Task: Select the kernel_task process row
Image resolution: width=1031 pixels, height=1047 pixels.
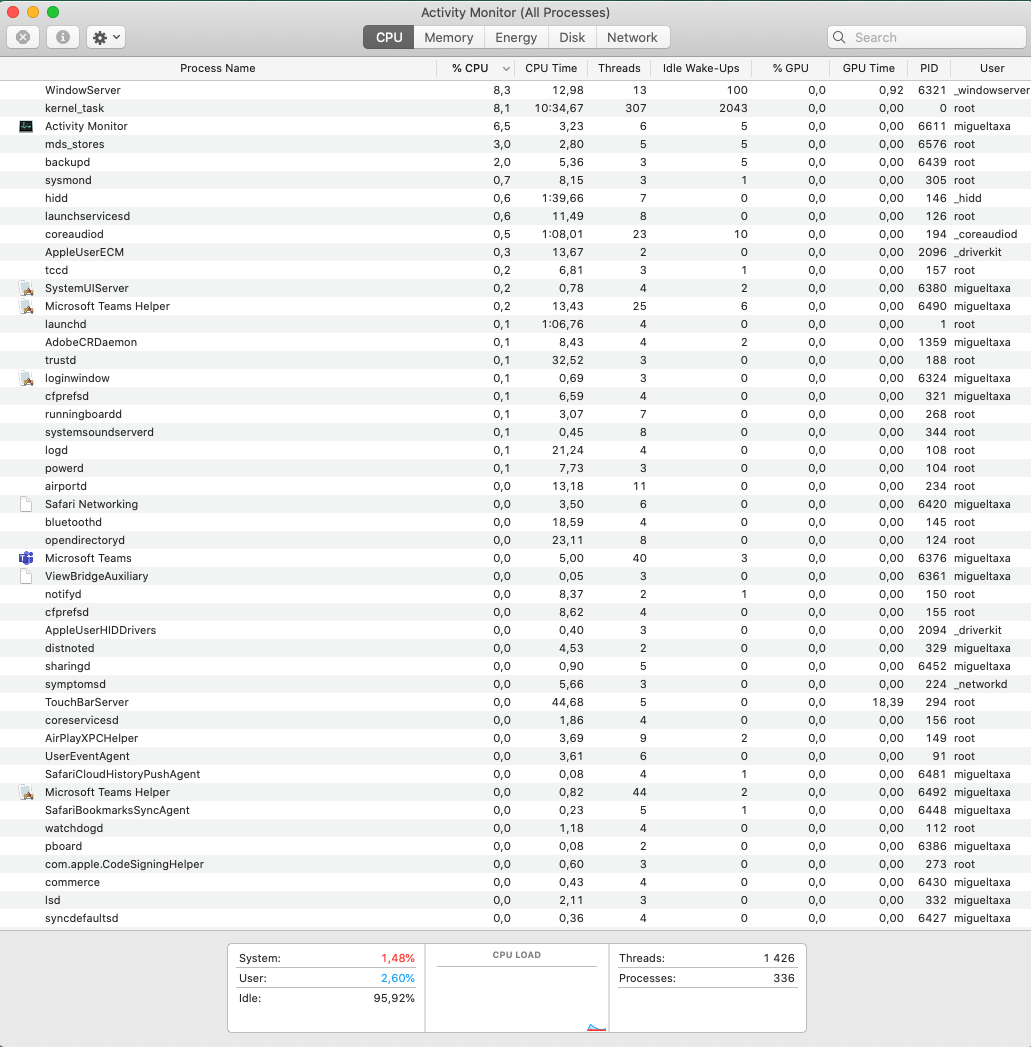Action: 516,108
